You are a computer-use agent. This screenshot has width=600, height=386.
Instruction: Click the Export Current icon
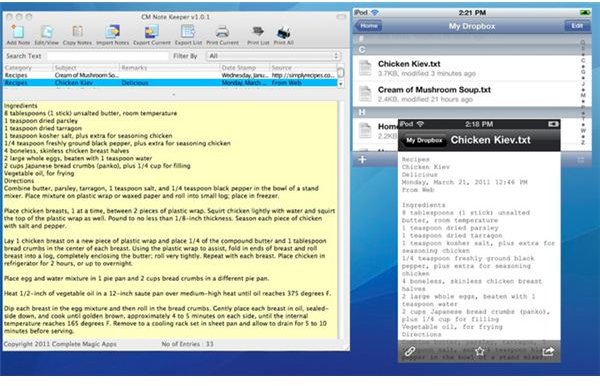coord(152,31)
